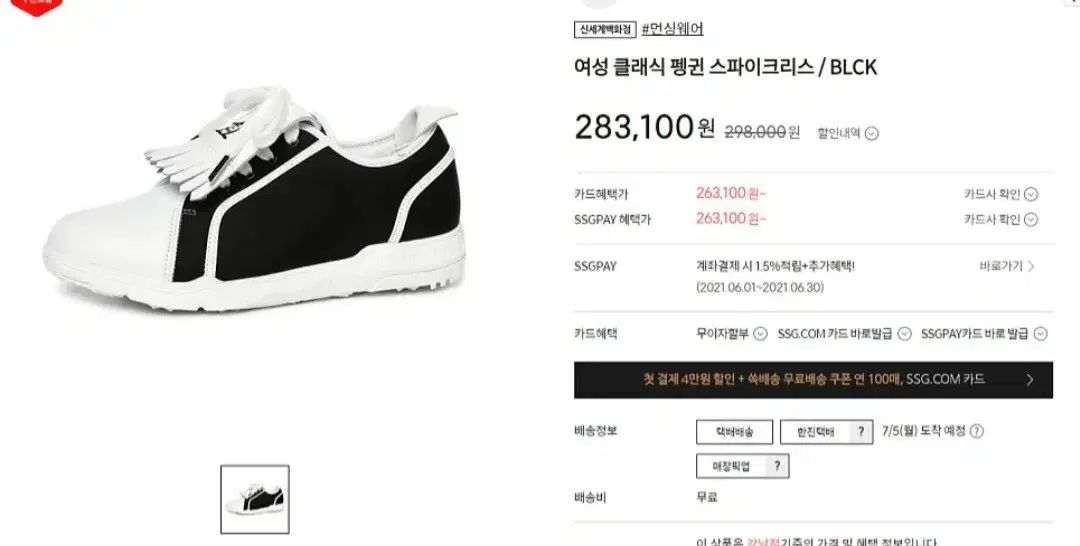Open the arrival date help icon

click(x=977, y=432)
